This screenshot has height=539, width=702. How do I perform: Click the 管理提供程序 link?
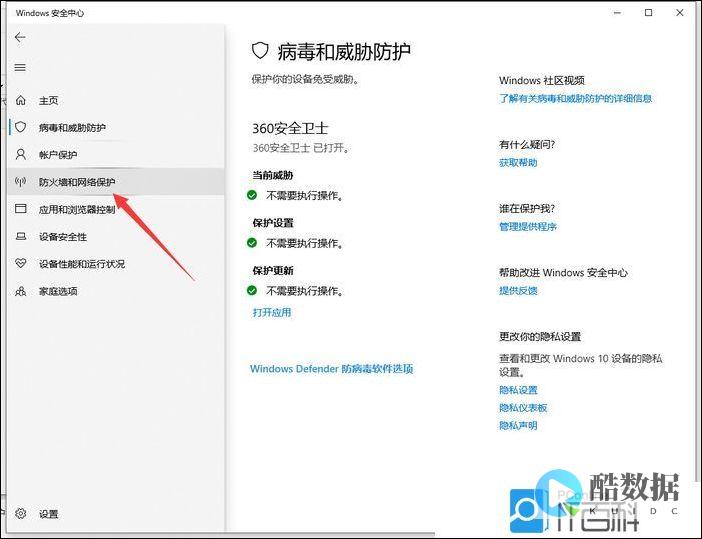pyautogui.click(x=528, y=227)
